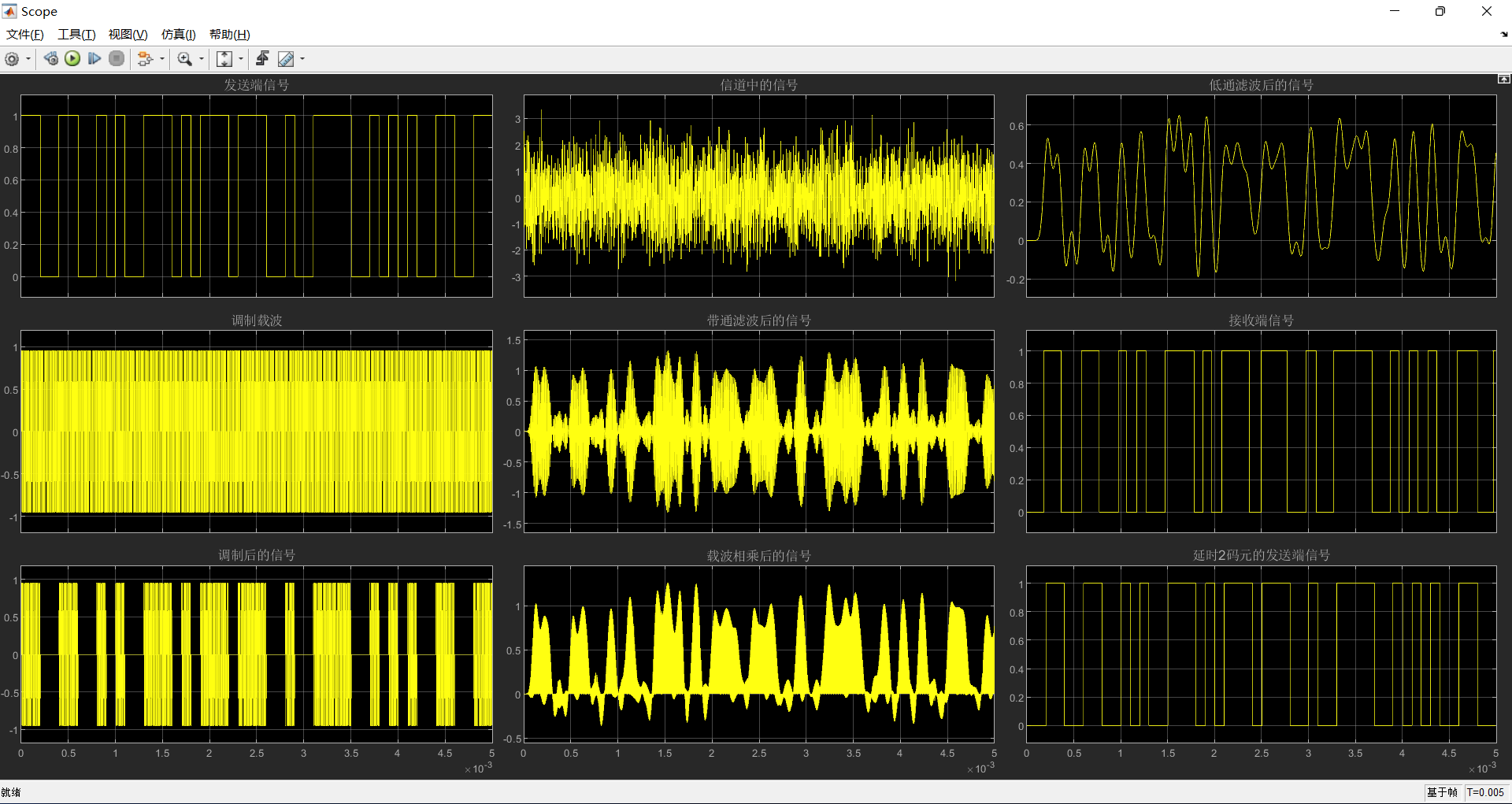Click inside the noisy 信道中的信号 waveform axes
This screenshot has height=804, width=1512.
(x=759, y=196)
